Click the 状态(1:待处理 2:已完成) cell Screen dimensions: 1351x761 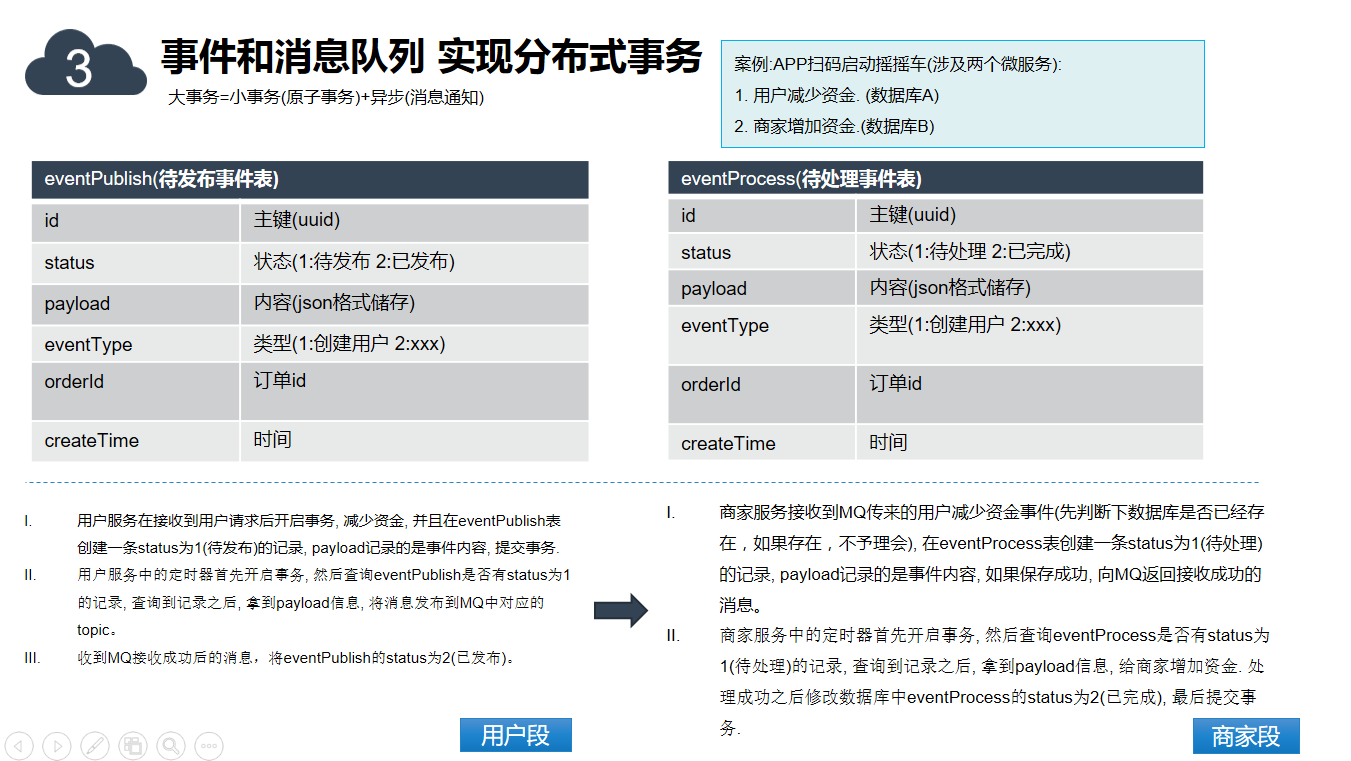[1030, 252]
